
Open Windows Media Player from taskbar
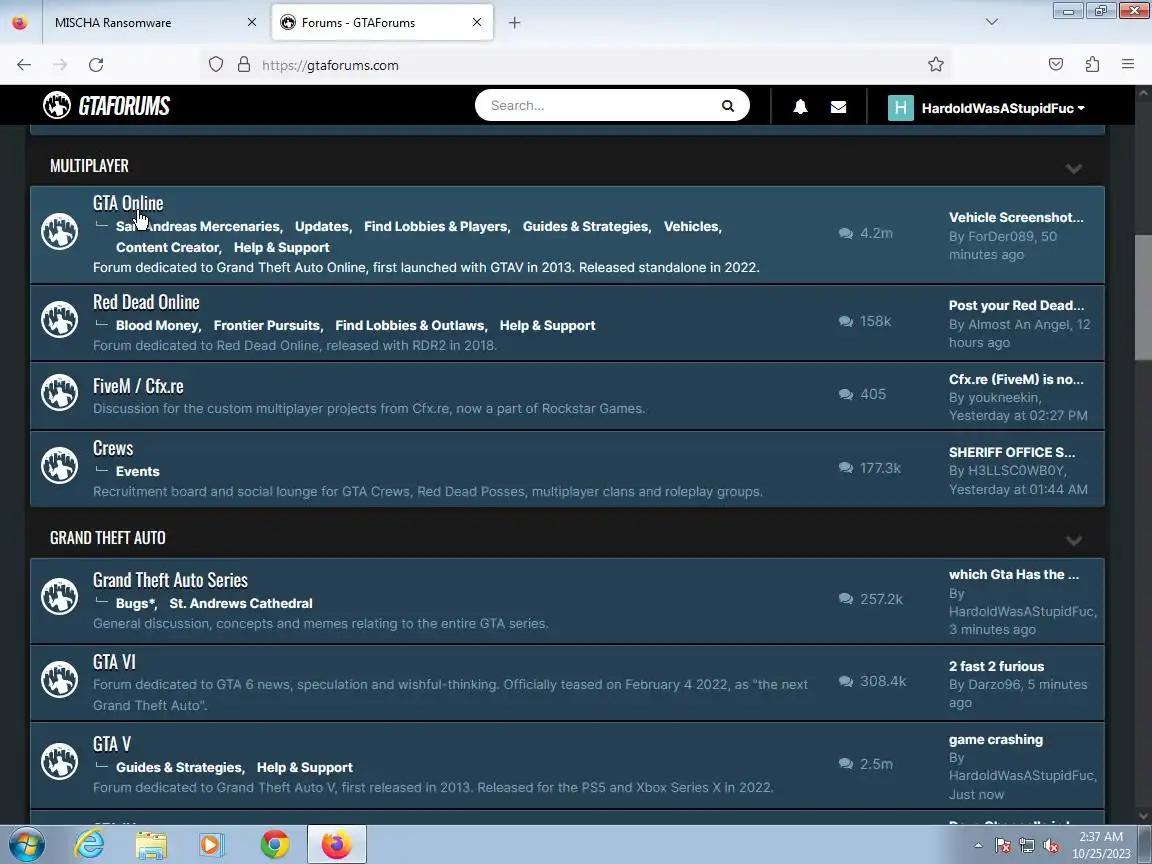[212, 845]
